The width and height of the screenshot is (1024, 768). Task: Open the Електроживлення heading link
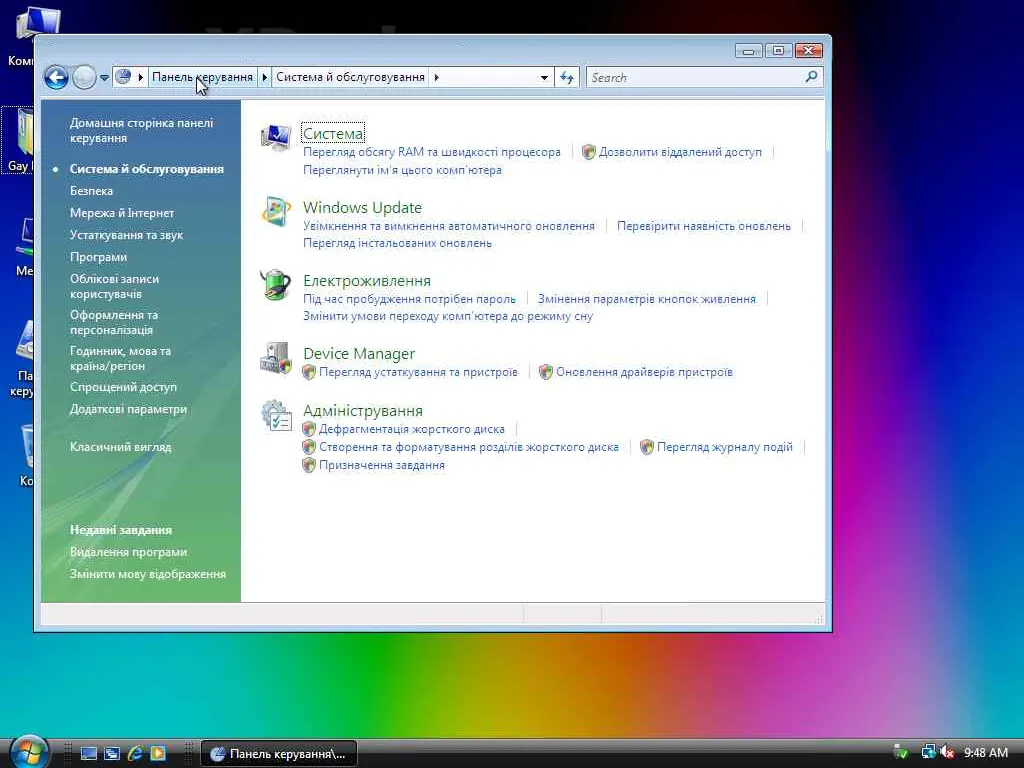pyautogui.click(x=367, y=281)
